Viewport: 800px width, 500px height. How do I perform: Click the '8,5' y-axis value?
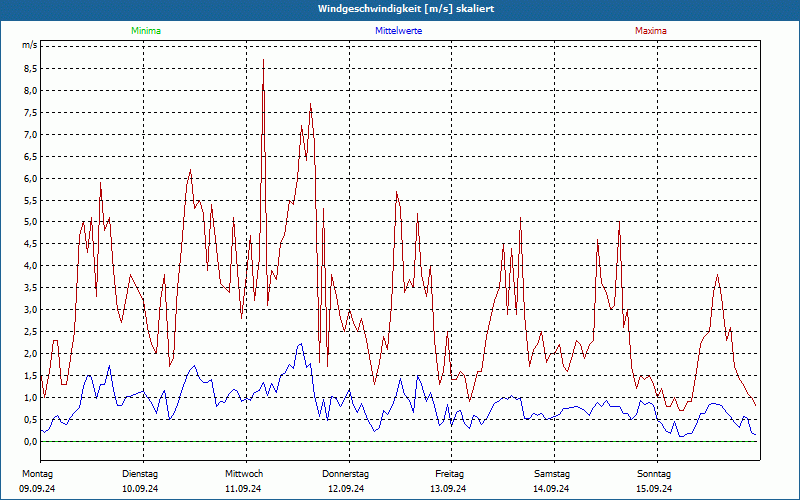click(30, 69)
